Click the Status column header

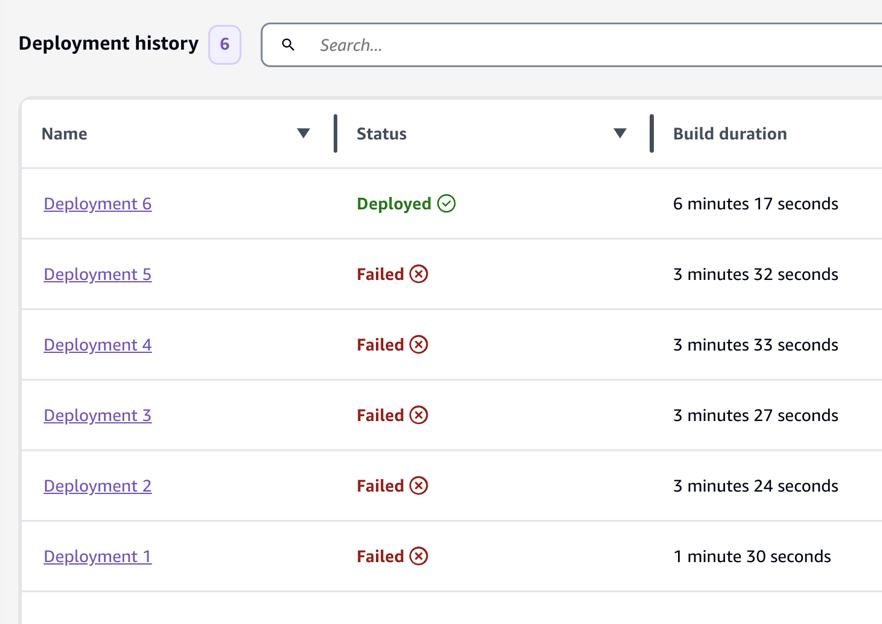click(x=381, y=133)
